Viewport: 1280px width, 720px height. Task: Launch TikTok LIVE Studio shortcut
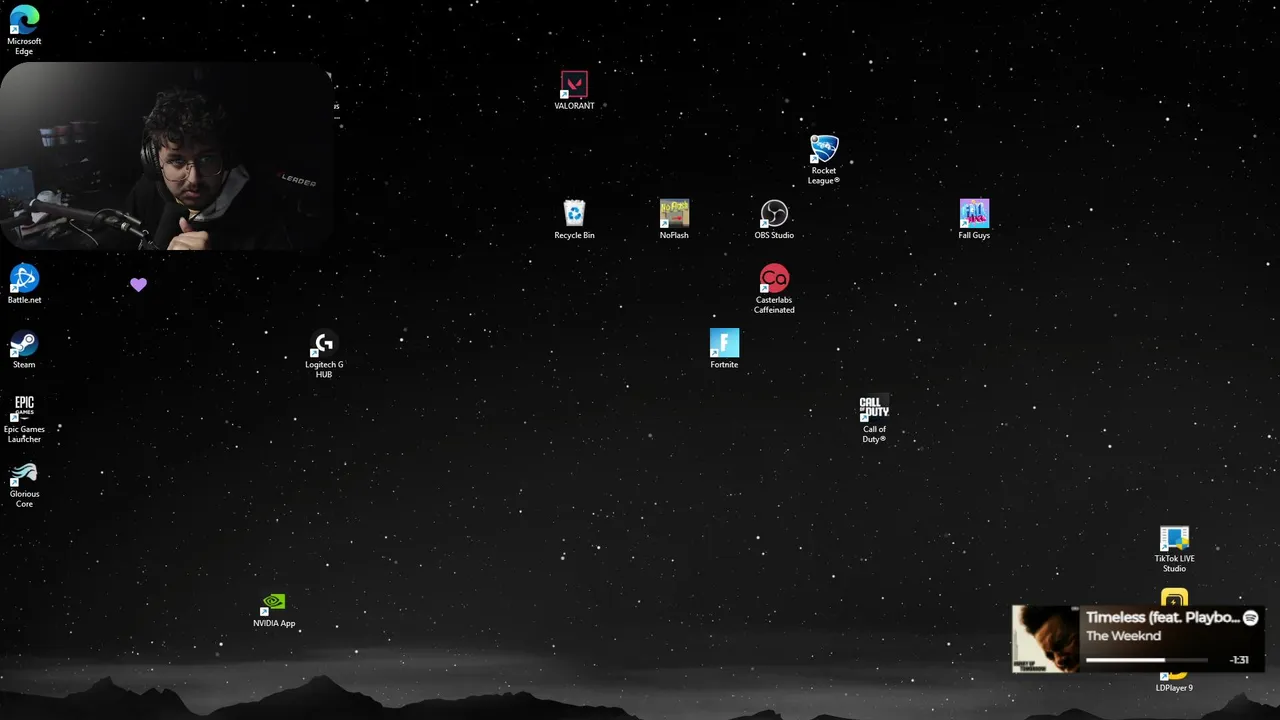(x=1174, y=549)
